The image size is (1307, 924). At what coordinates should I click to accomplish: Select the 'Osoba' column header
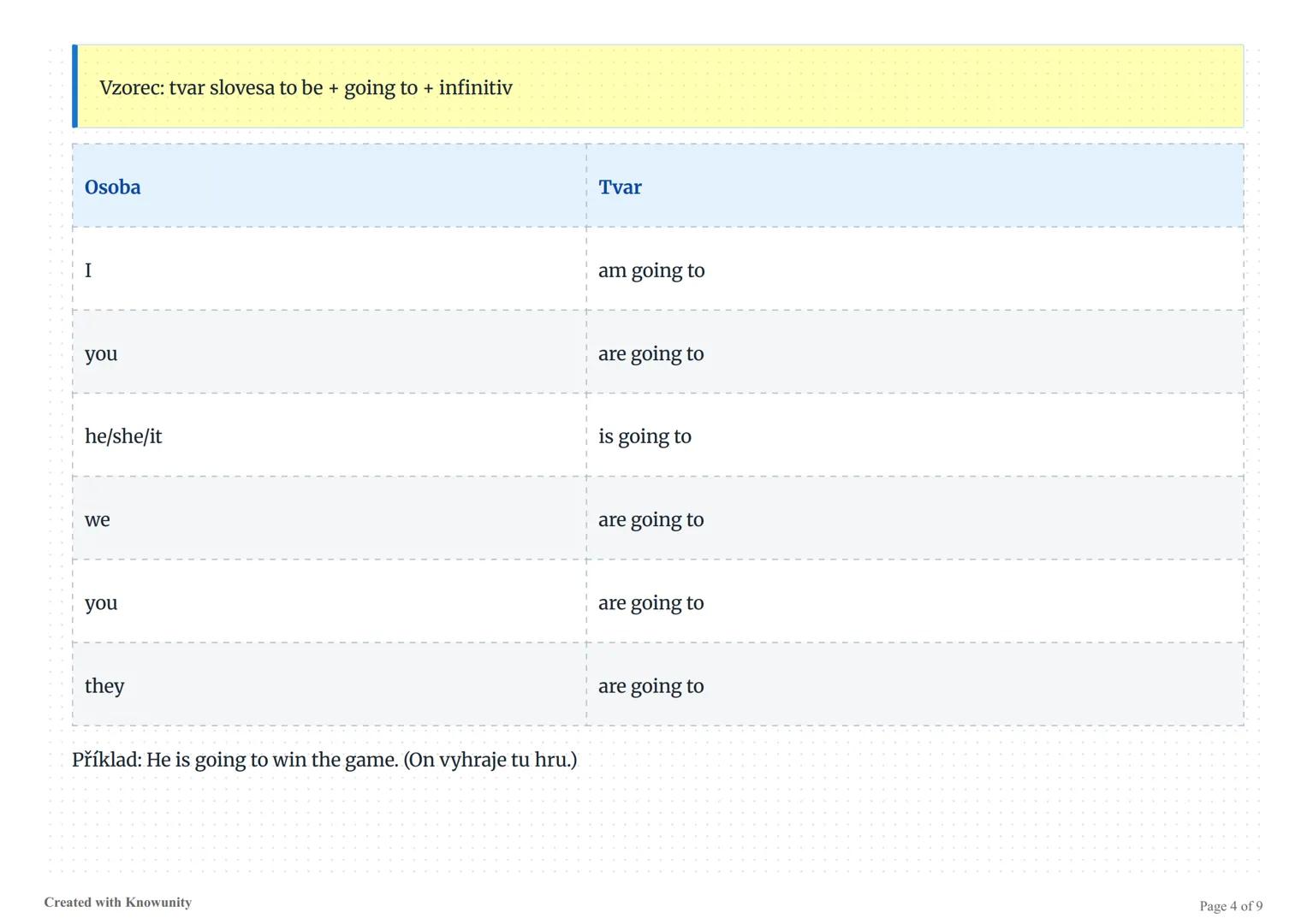[113, 187]
